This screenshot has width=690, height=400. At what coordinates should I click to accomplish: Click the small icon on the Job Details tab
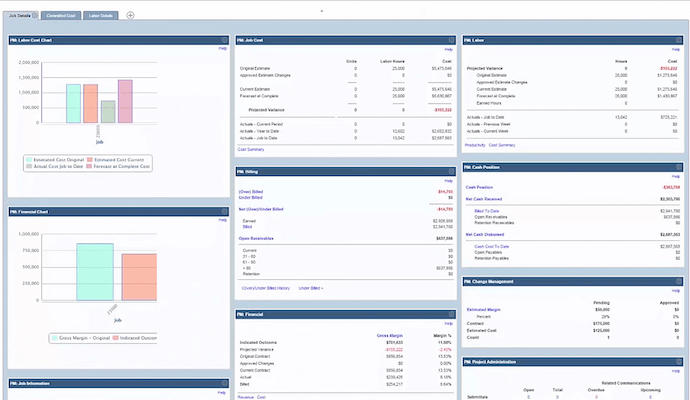click(35, 15)
